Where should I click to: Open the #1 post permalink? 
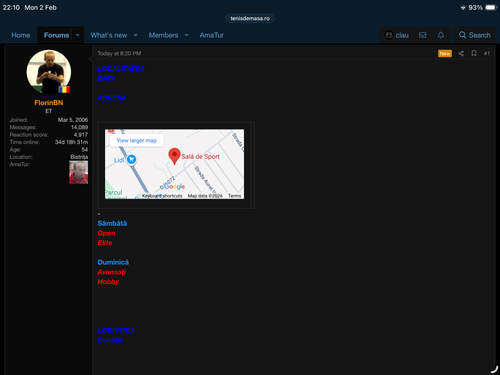click(x=487, y=53)
